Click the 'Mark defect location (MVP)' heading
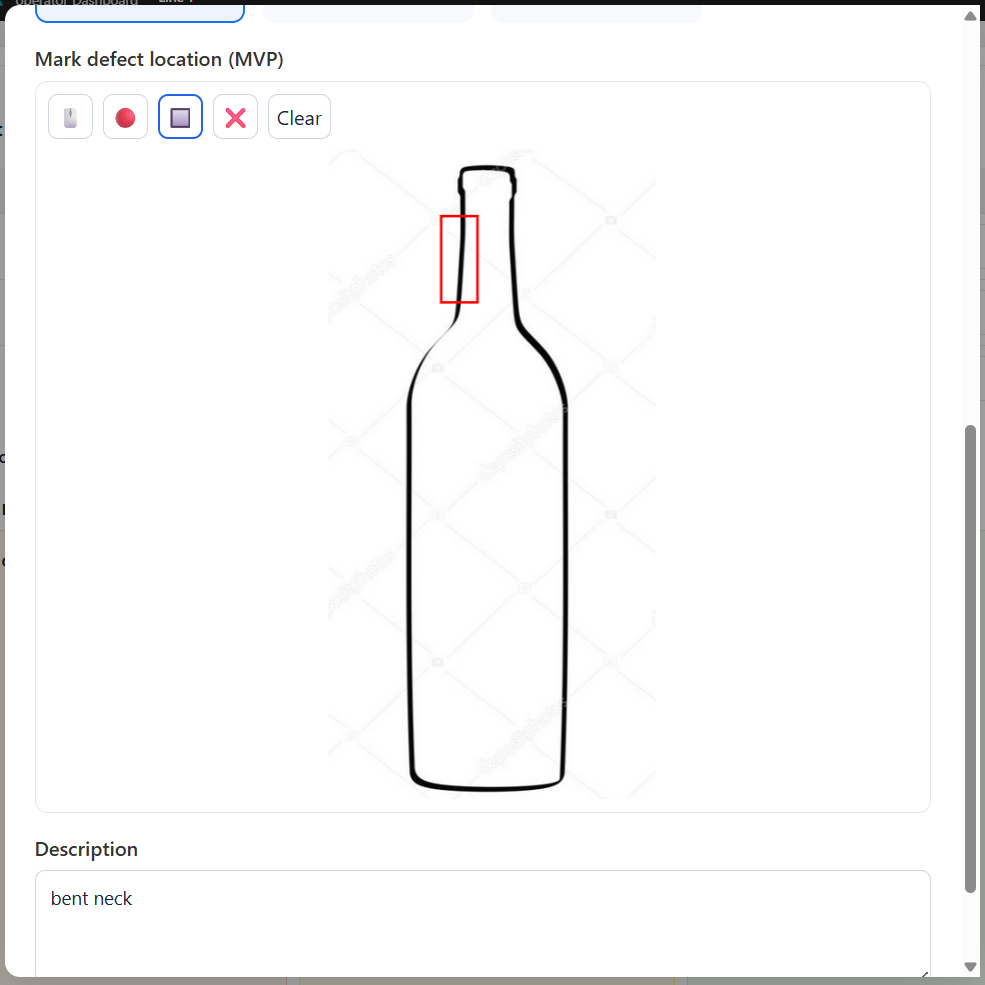 point(159,59)
